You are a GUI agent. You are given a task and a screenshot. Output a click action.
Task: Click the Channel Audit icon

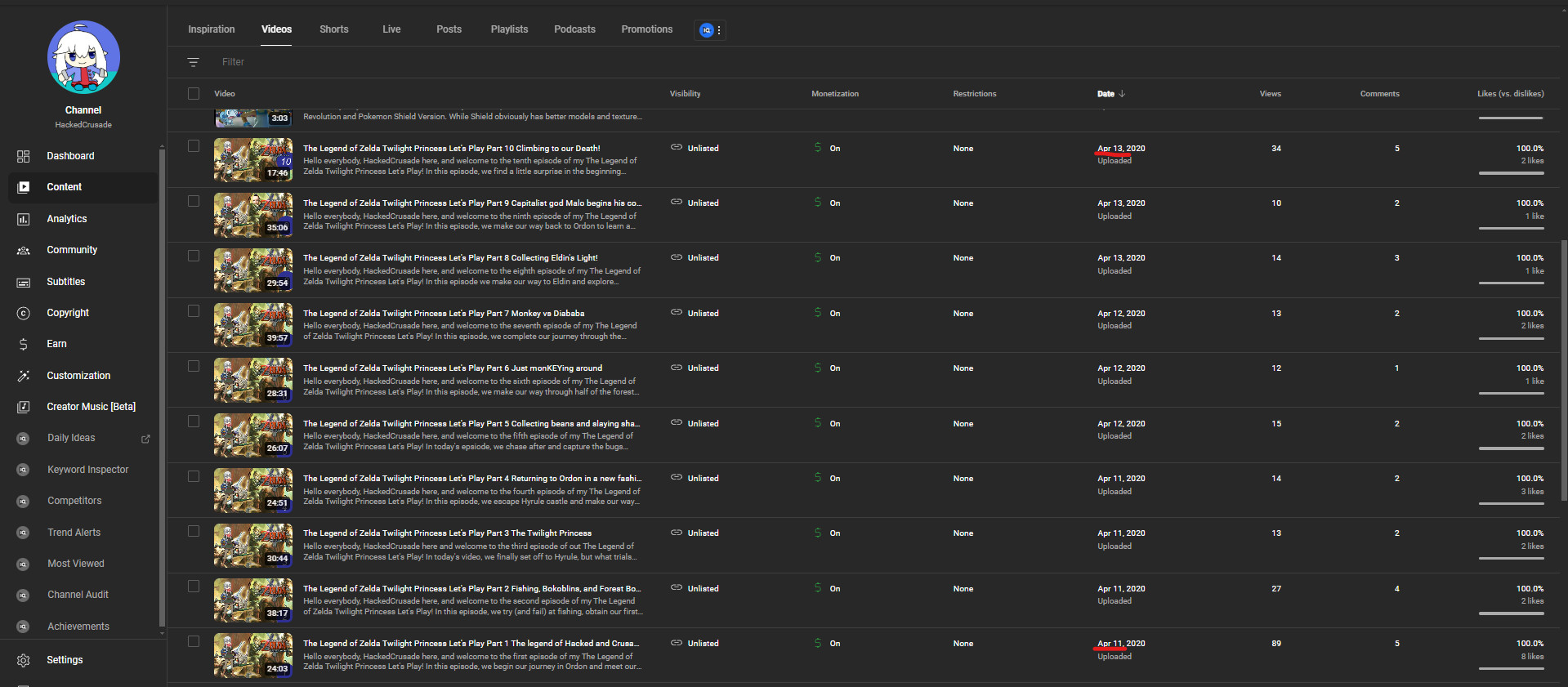click(x=24, y=595)
